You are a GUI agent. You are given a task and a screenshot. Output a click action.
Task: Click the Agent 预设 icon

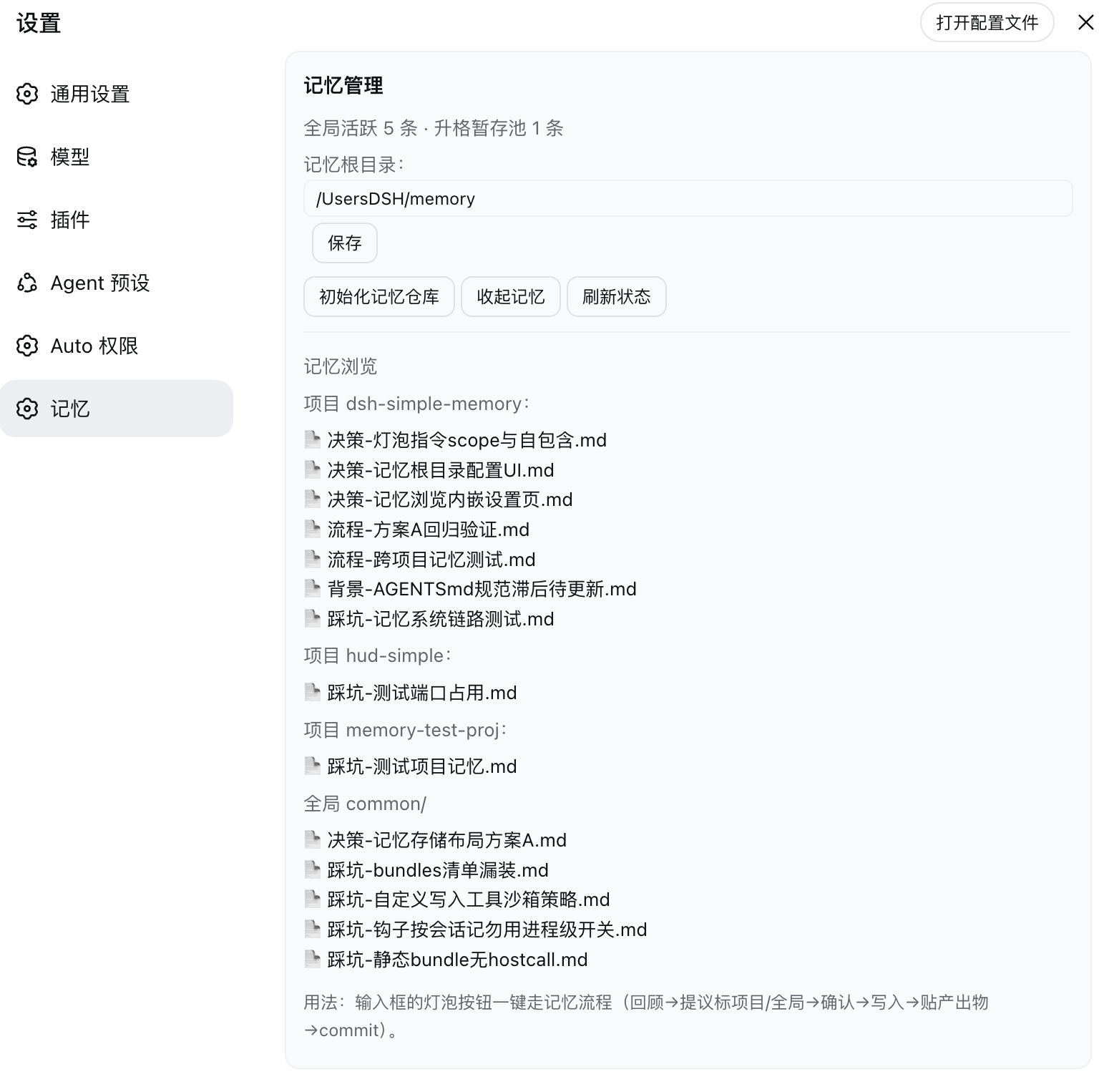[x=27, y=283]
